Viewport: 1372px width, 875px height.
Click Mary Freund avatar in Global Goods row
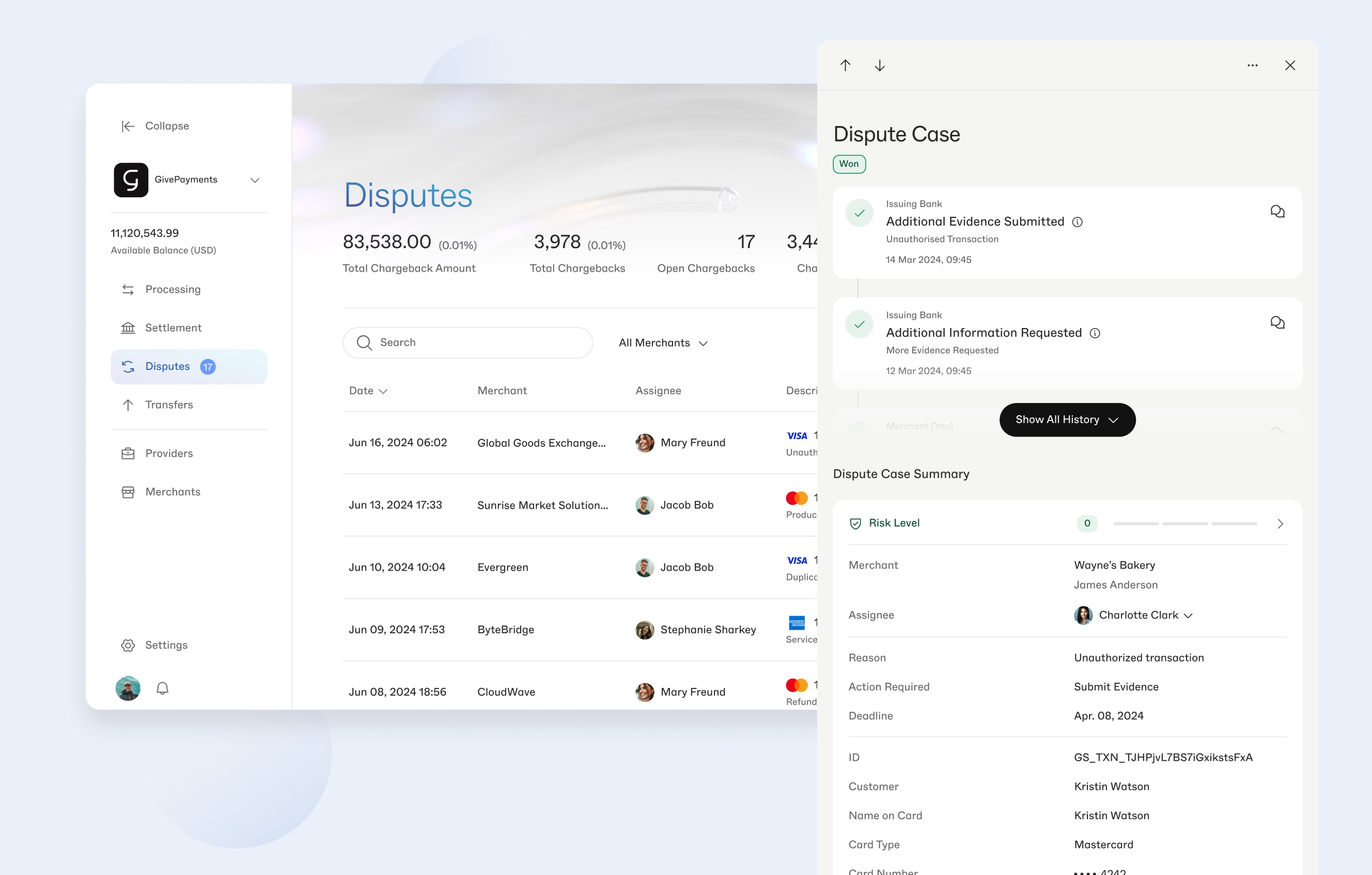tap(644, 443)
